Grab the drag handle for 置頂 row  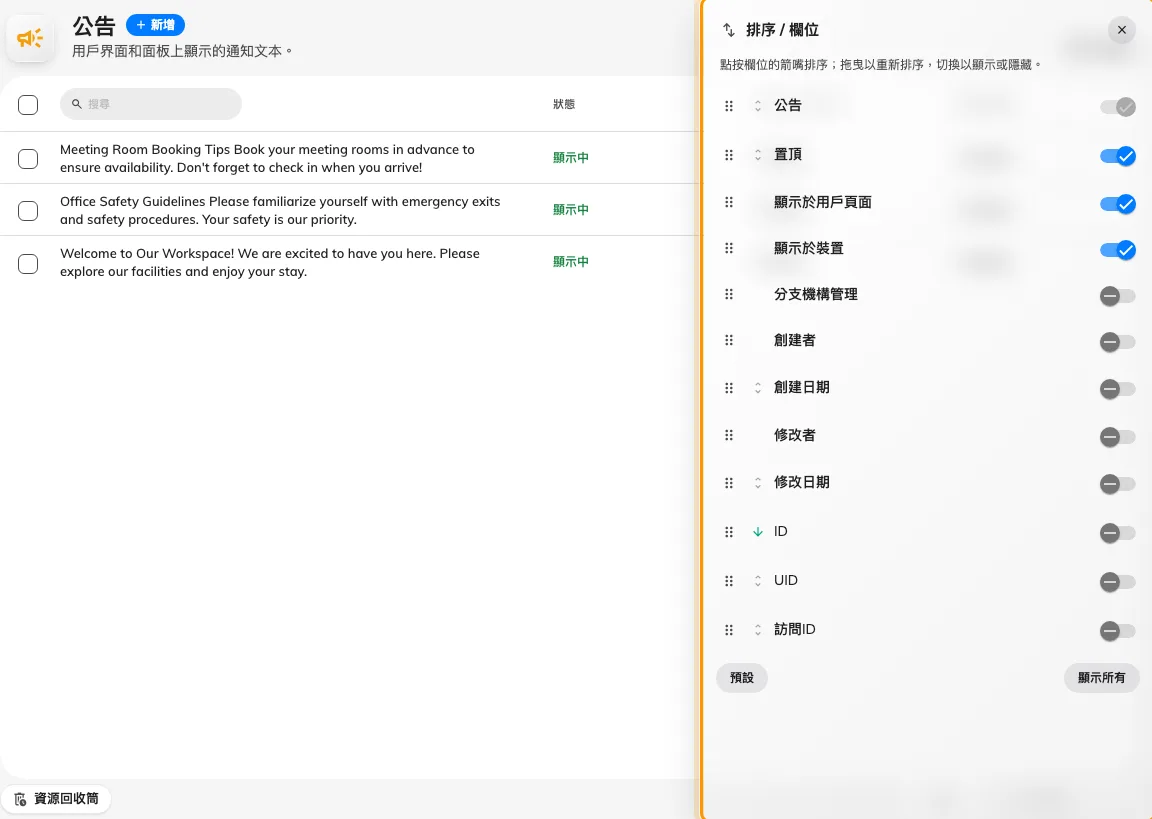[729, 155]
